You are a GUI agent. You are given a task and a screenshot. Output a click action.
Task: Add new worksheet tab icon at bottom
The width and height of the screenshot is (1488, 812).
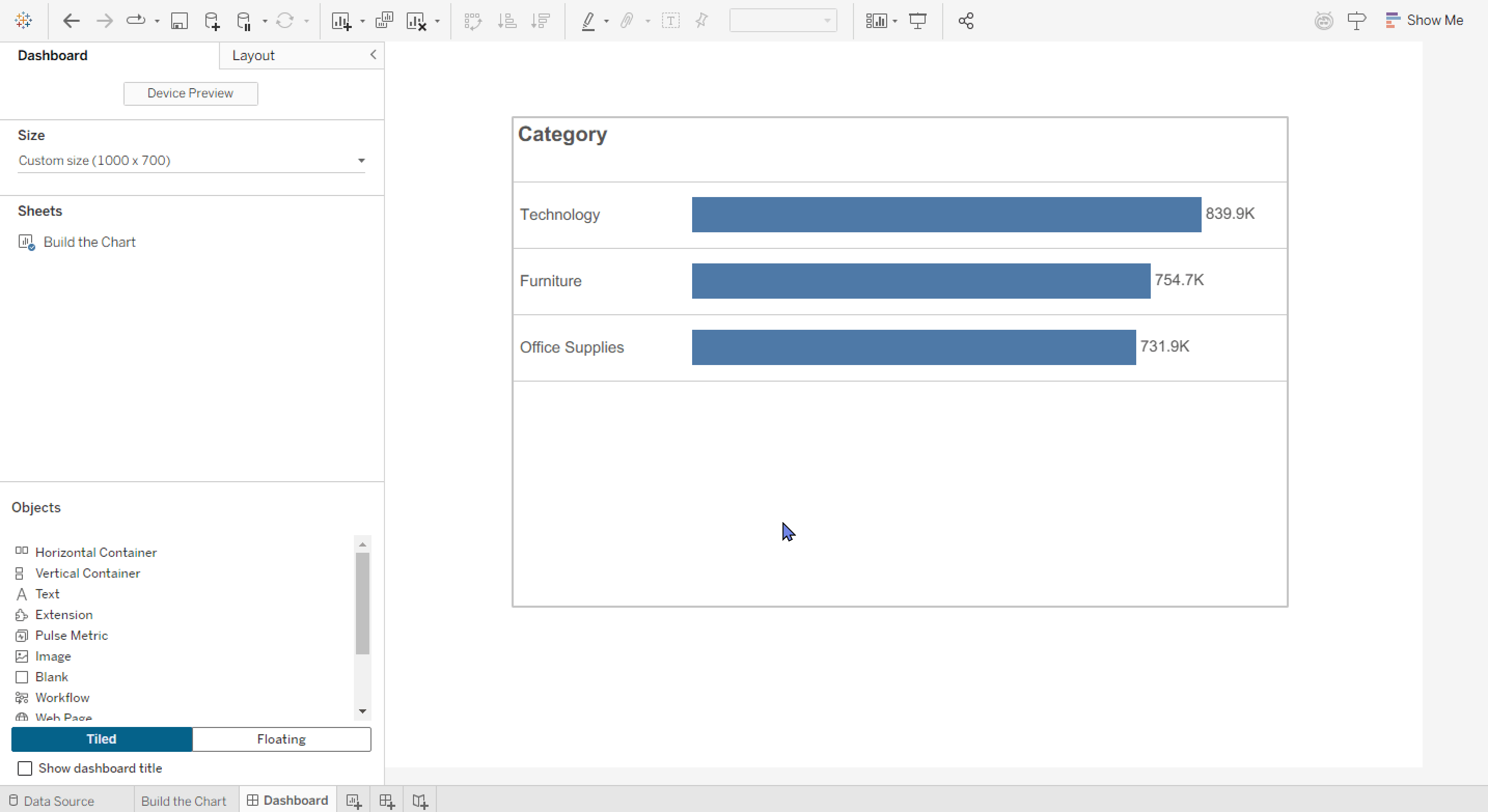(353, 801)
